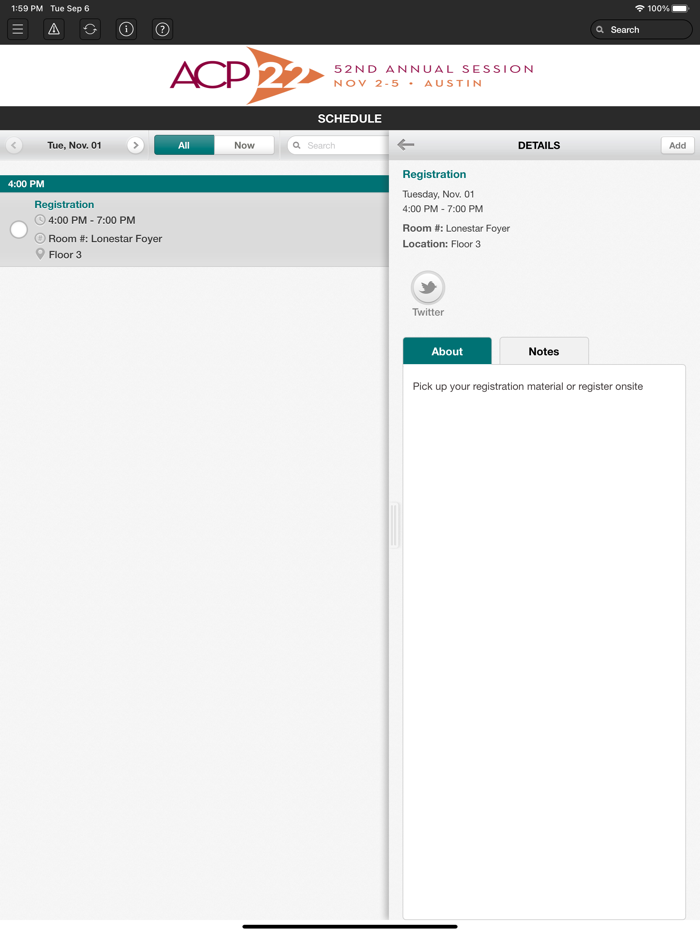
Task: Tap the battery indicator in status bar
Action: [x=680, y=8]
